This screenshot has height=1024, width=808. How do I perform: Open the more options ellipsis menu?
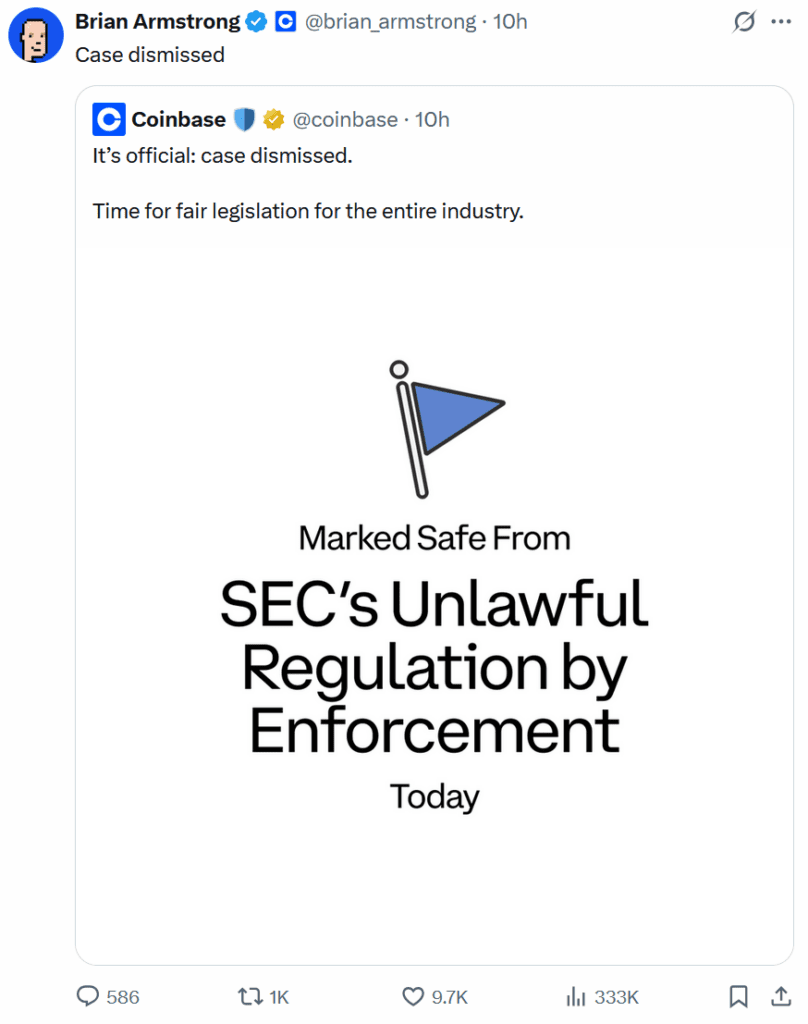[779, 21]
